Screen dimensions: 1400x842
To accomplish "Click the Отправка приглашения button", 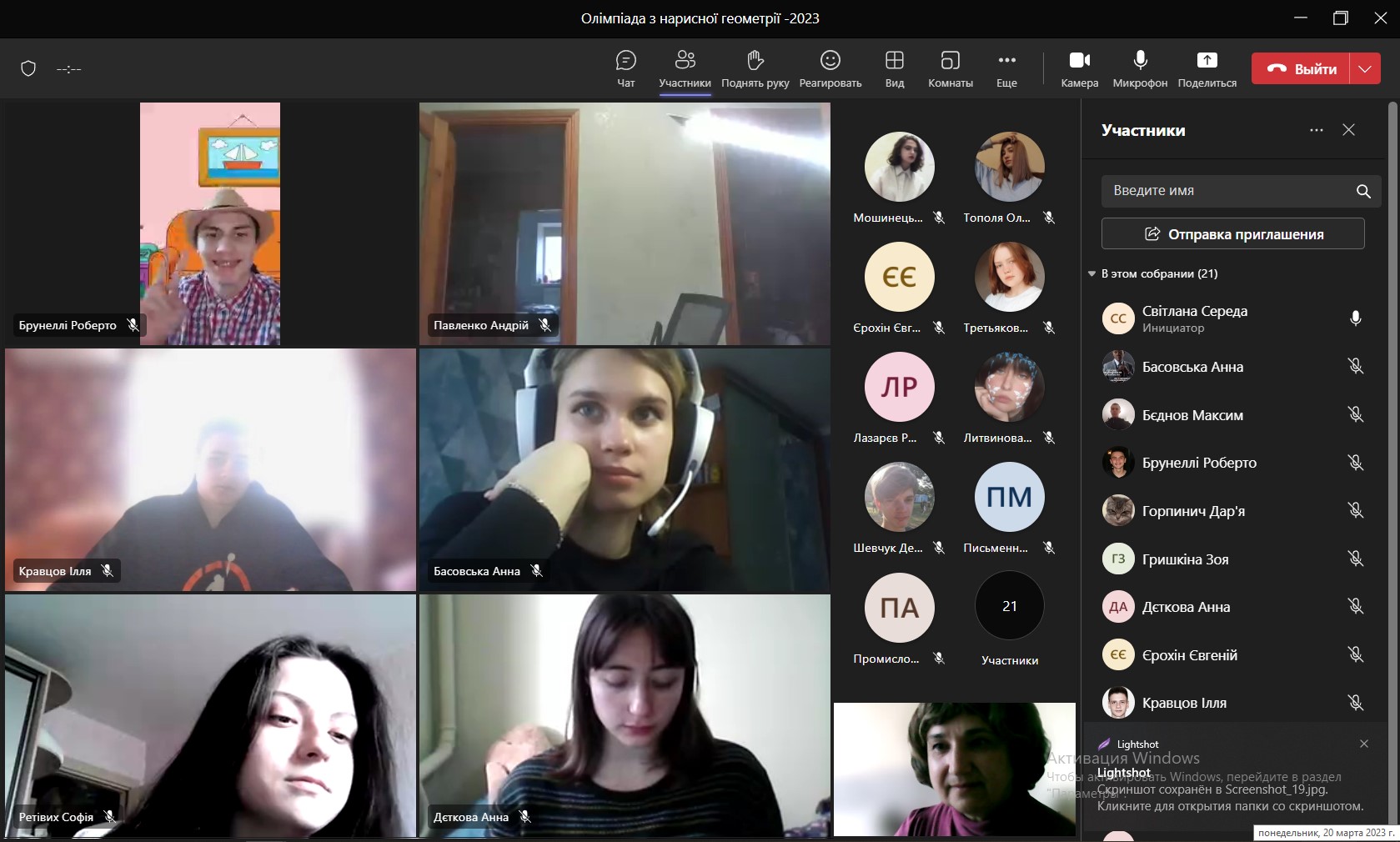I will pos(1233,234).
